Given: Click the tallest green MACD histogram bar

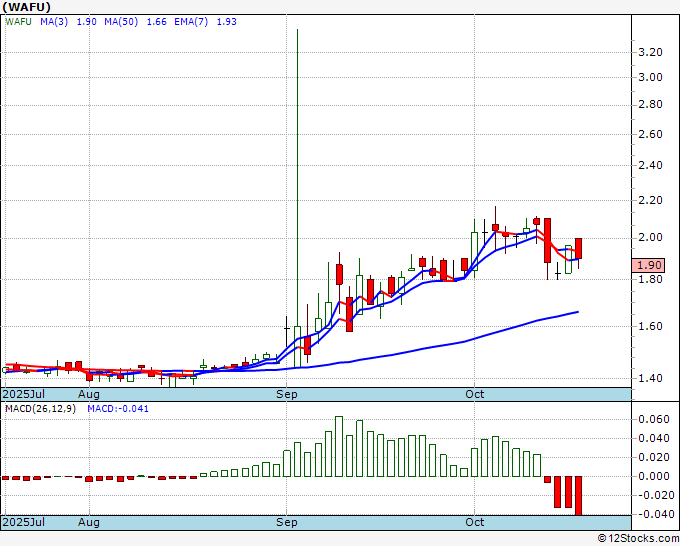Looking at the screenshot, I should 339,447.
